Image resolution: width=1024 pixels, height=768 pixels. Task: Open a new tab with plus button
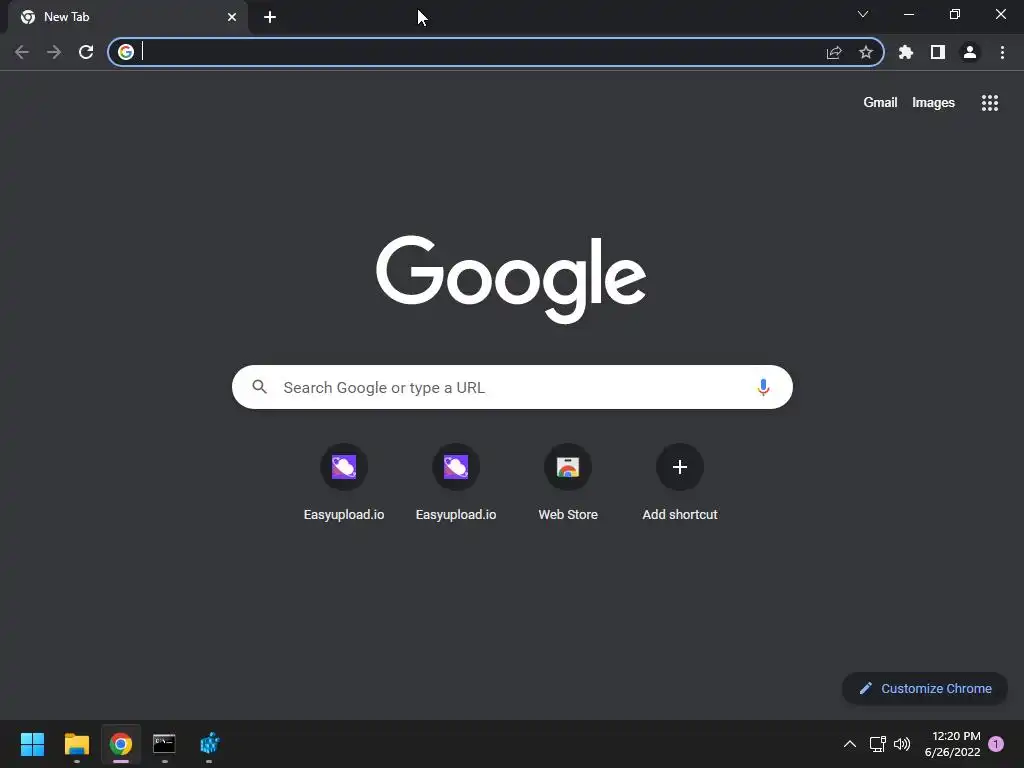pos(270,17)
